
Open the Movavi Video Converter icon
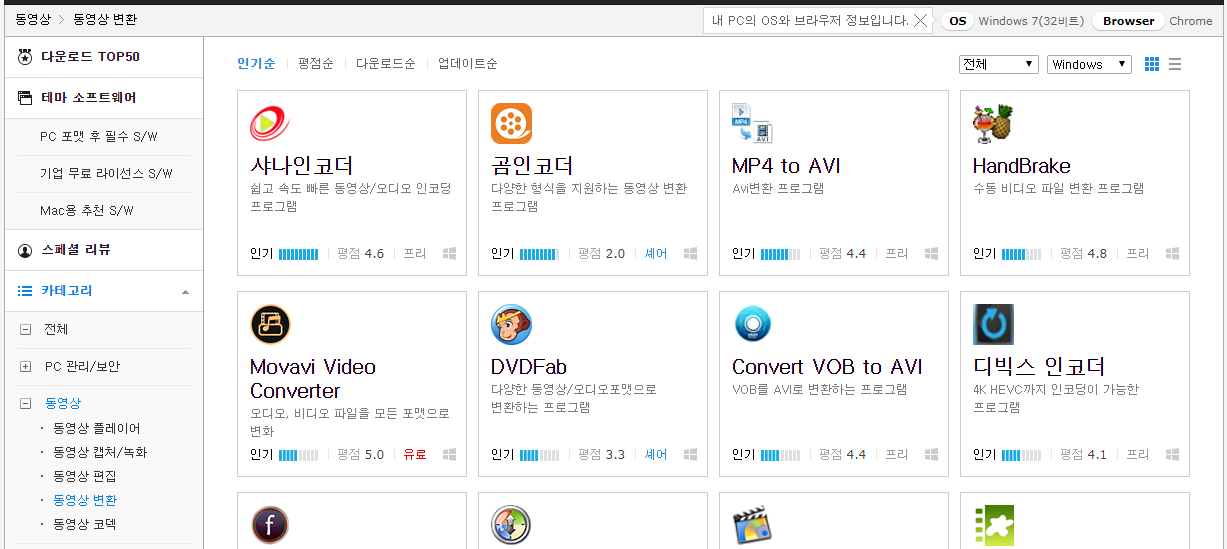[x=270, y=324]
